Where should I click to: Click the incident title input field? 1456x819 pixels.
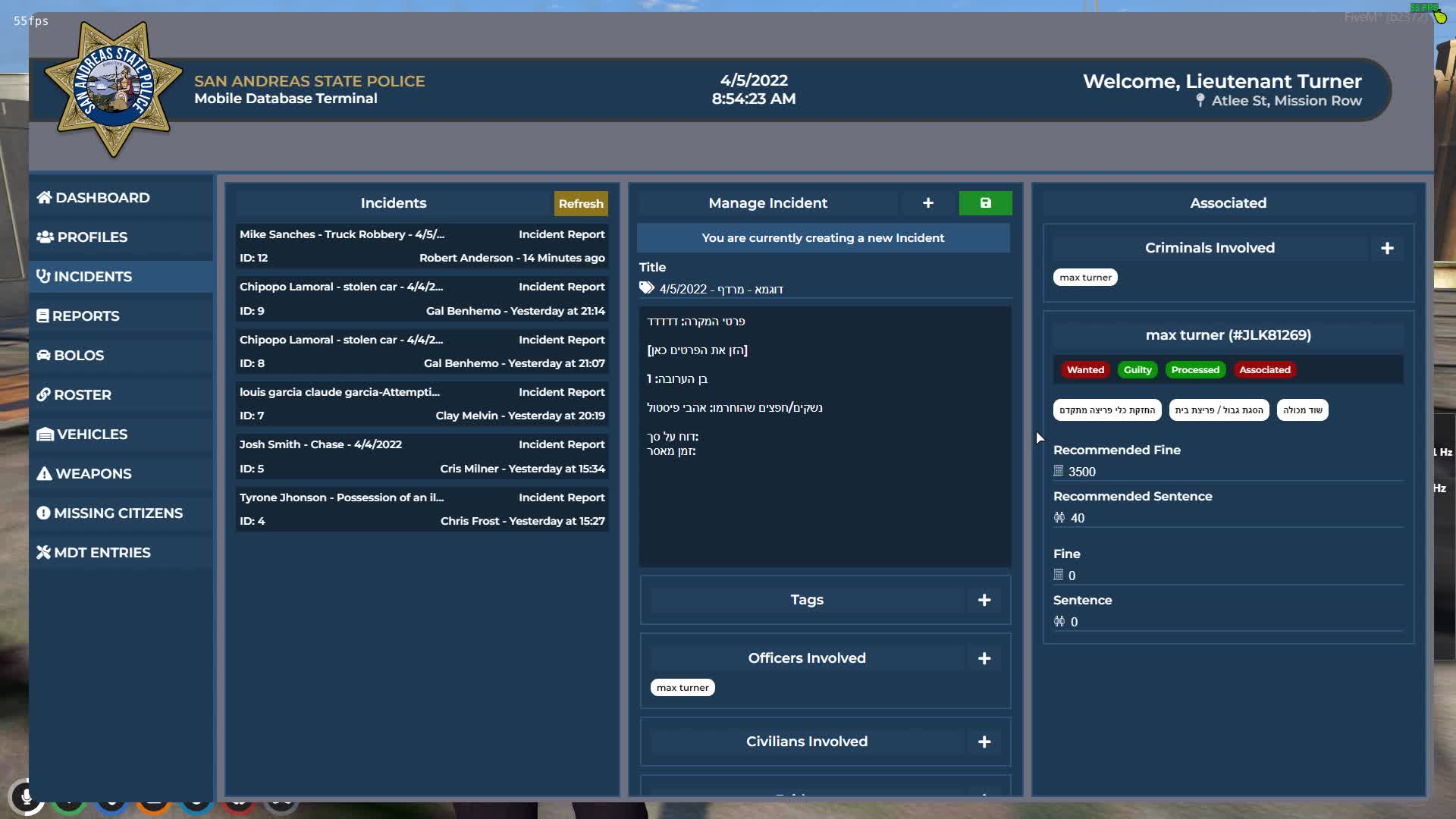point(834,289)
